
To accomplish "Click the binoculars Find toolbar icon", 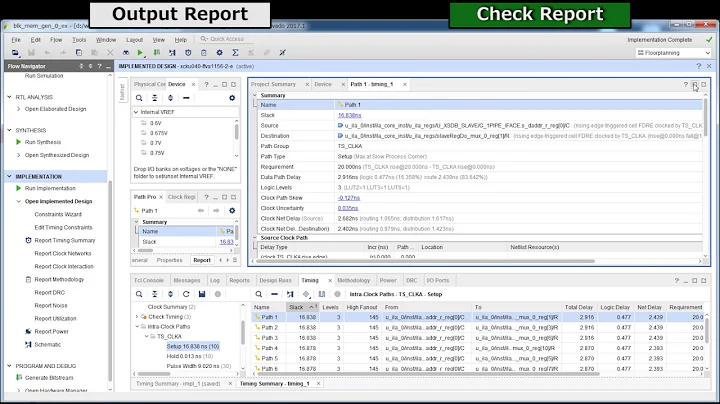I will click(x=126, y=53).
